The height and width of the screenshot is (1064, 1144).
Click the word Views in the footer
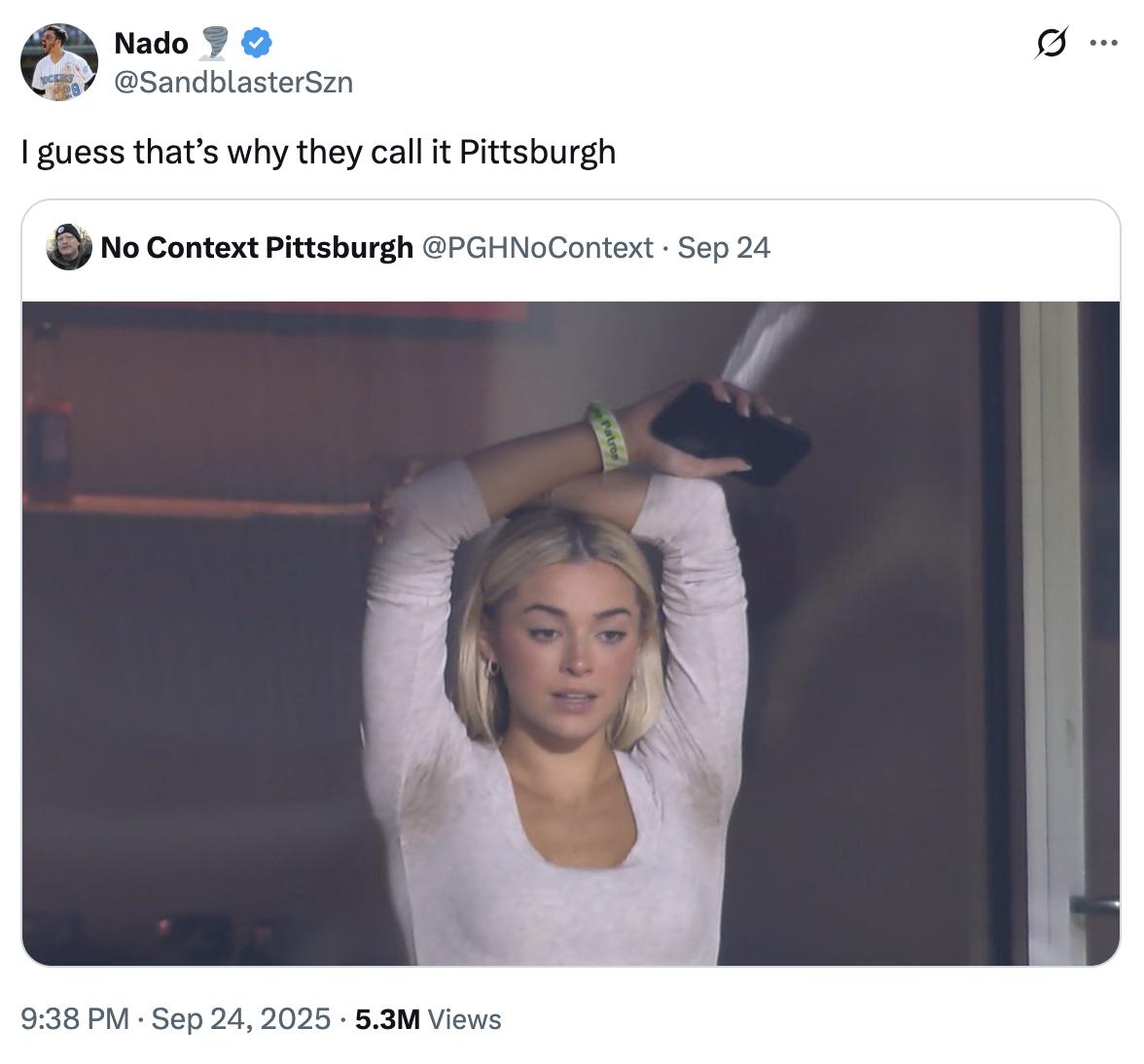coord(465,1018)
